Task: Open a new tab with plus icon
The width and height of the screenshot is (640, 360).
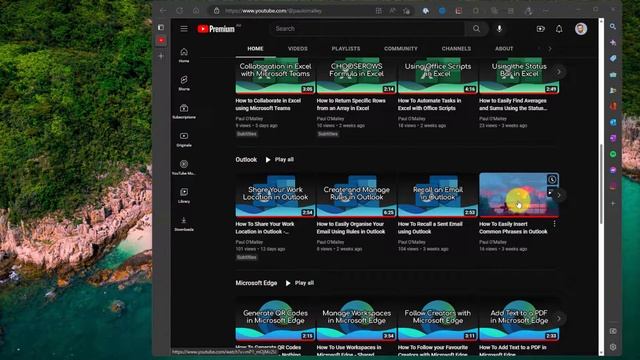Action: click(x=161, y=56)
